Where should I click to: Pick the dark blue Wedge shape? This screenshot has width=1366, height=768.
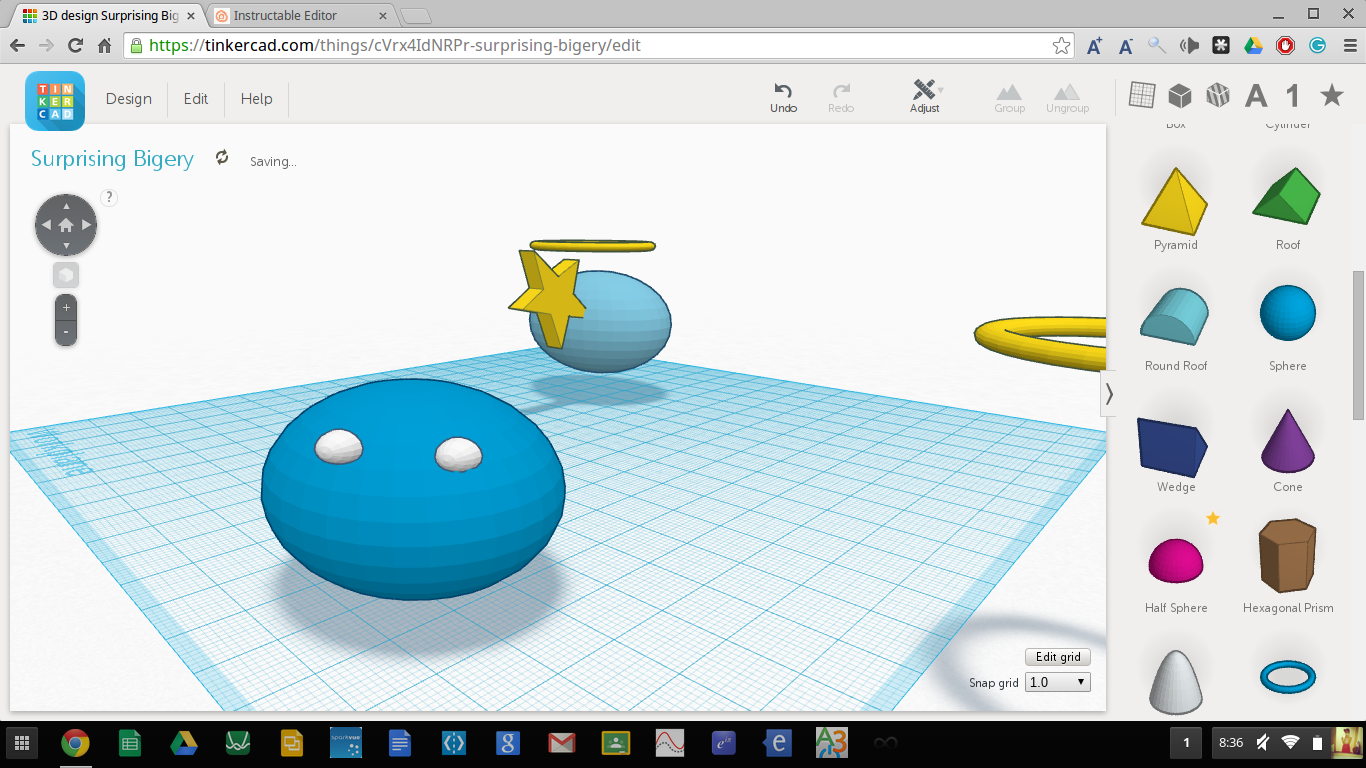coord(1172,447)
